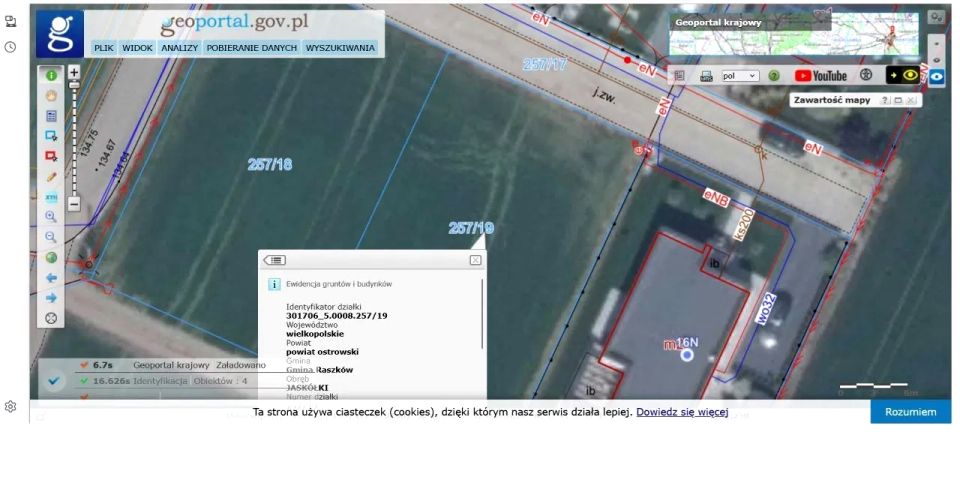960x504 pixels.
Task: Toggle blue eye layer visibility button
Action: pyautogui.click(x=937, y=75)
